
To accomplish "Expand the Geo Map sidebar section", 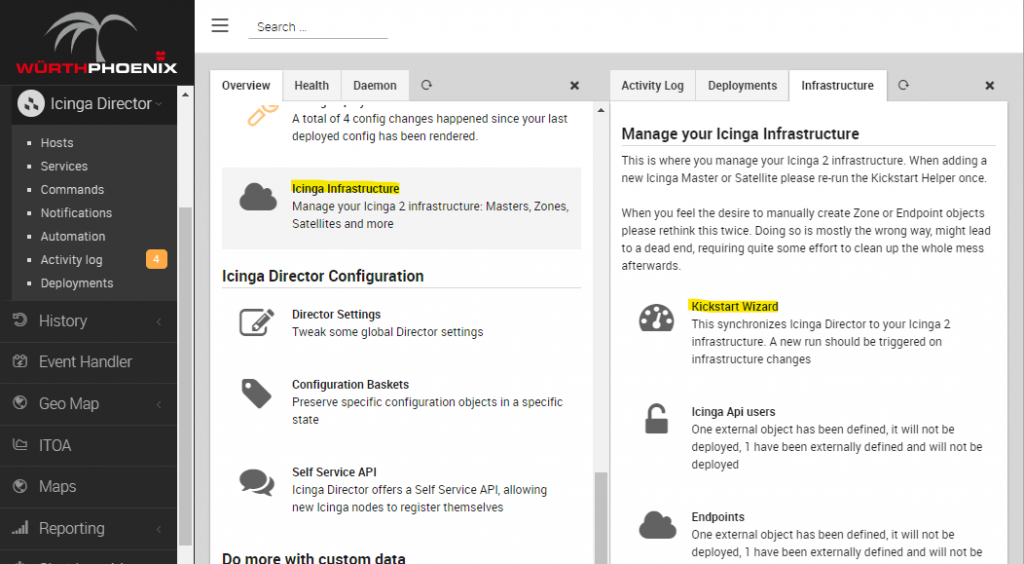I will coord(88,404).
